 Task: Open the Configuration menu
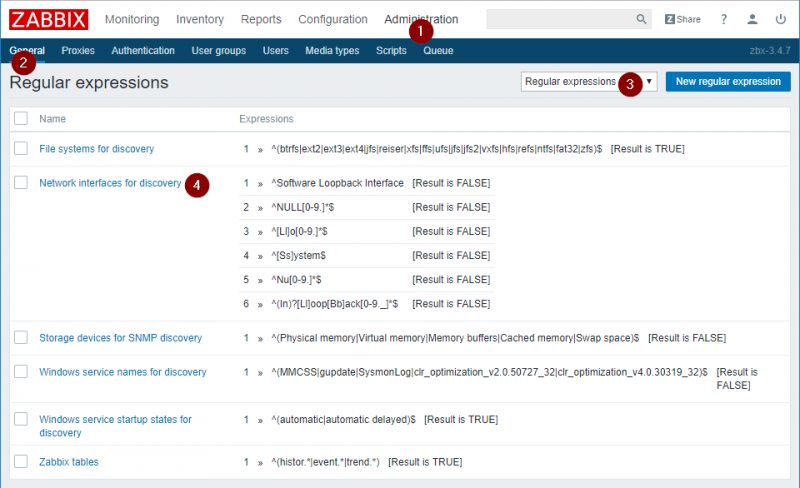[333, 19]
